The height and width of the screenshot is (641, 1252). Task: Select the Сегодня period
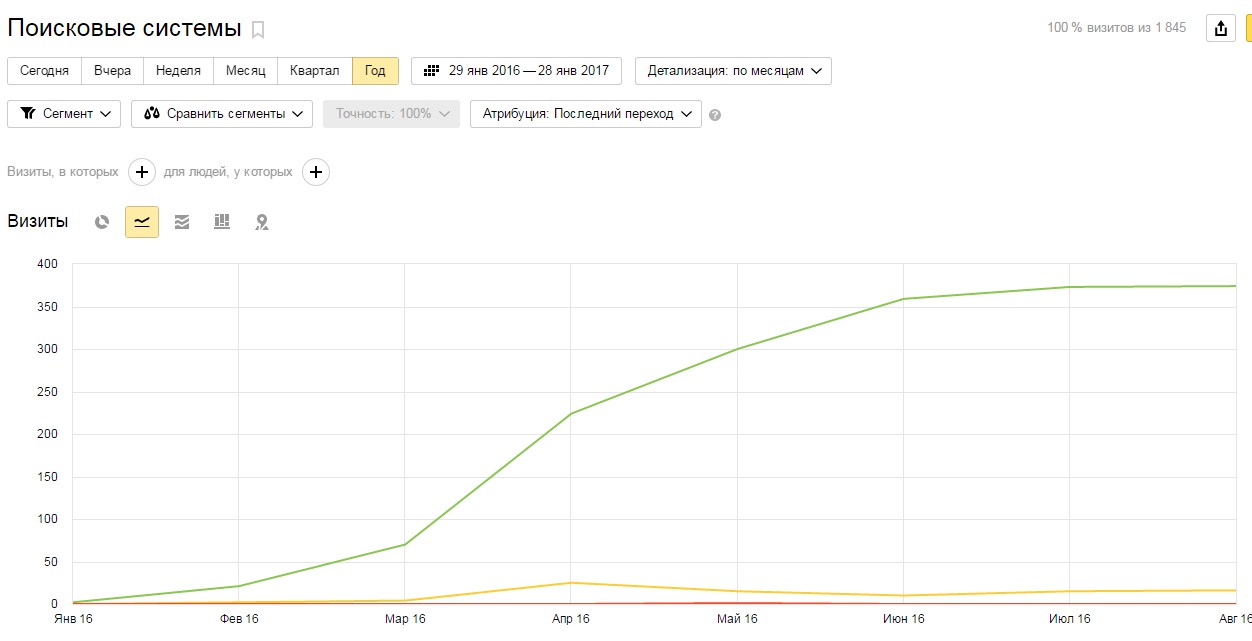44,71
